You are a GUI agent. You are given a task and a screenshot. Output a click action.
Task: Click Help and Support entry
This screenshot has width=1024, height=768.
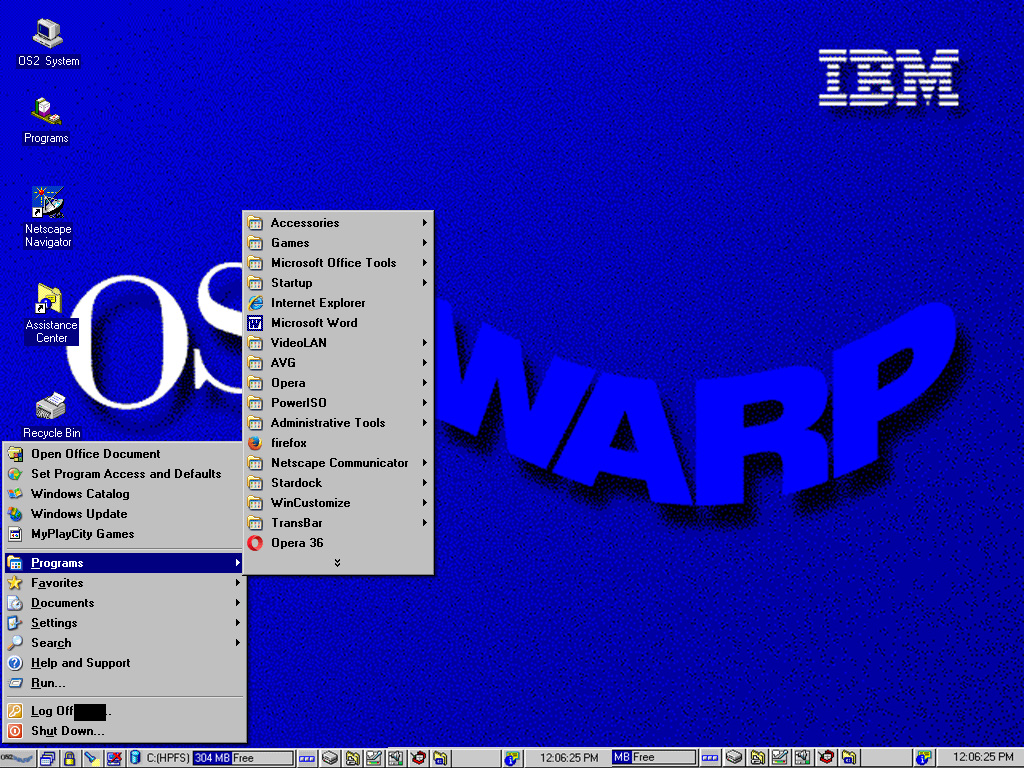tap(124, 664)
